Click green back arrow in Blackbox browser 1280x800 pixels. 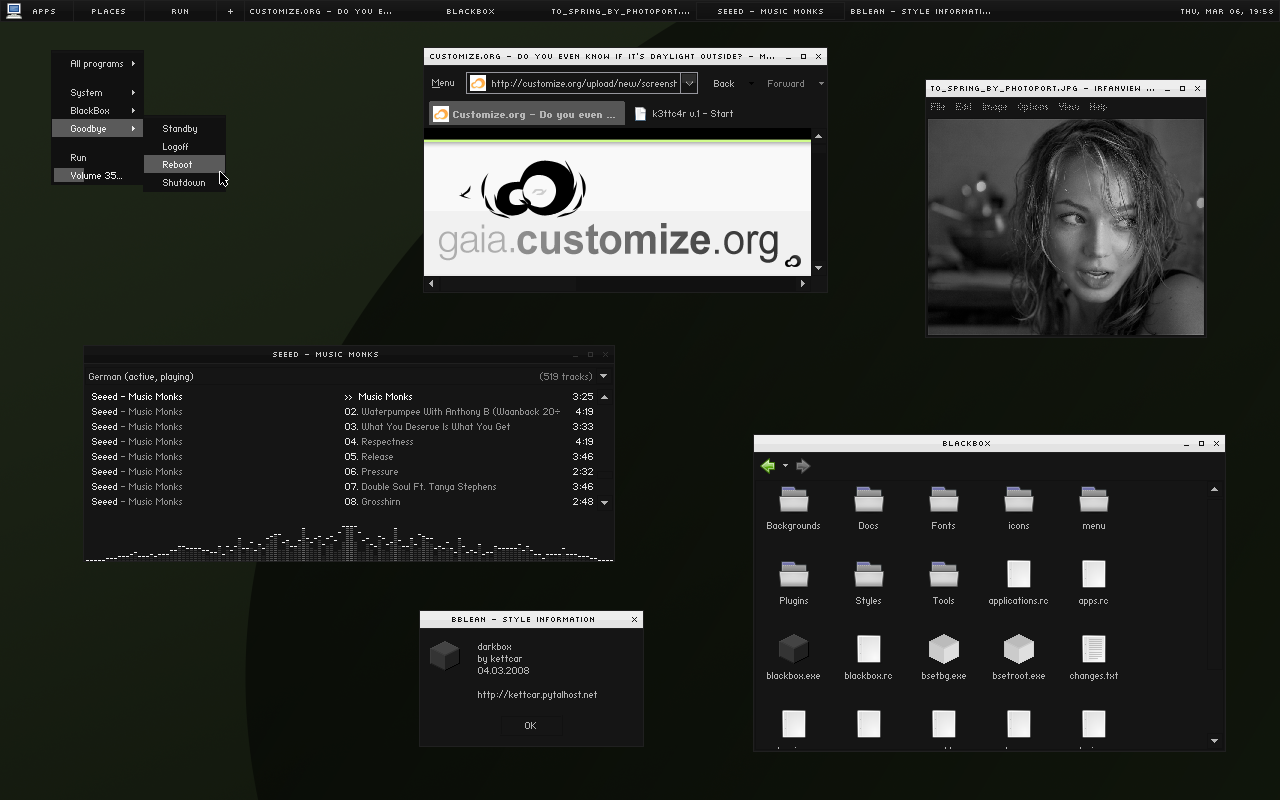[x=768, y=466]
